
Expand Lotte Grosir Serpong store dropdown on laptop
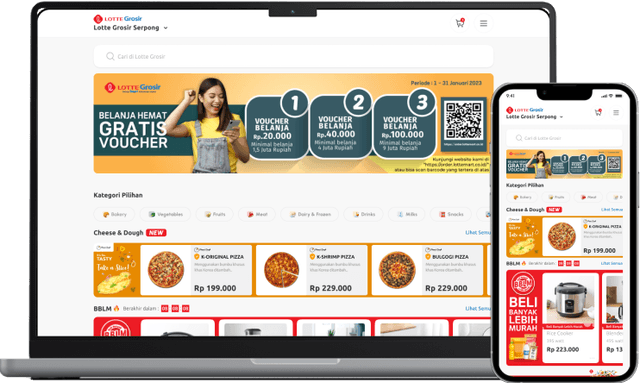click(x=131, y=28)
